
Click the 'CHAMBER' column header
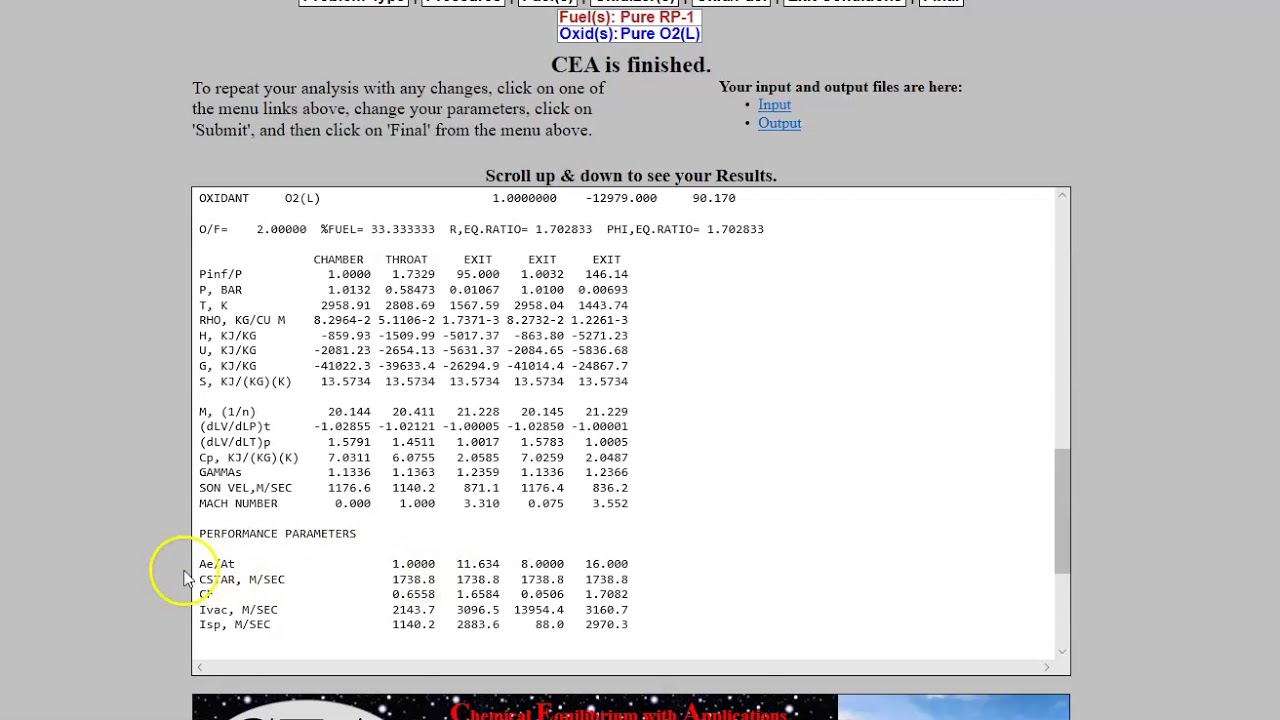click(338, 259)
